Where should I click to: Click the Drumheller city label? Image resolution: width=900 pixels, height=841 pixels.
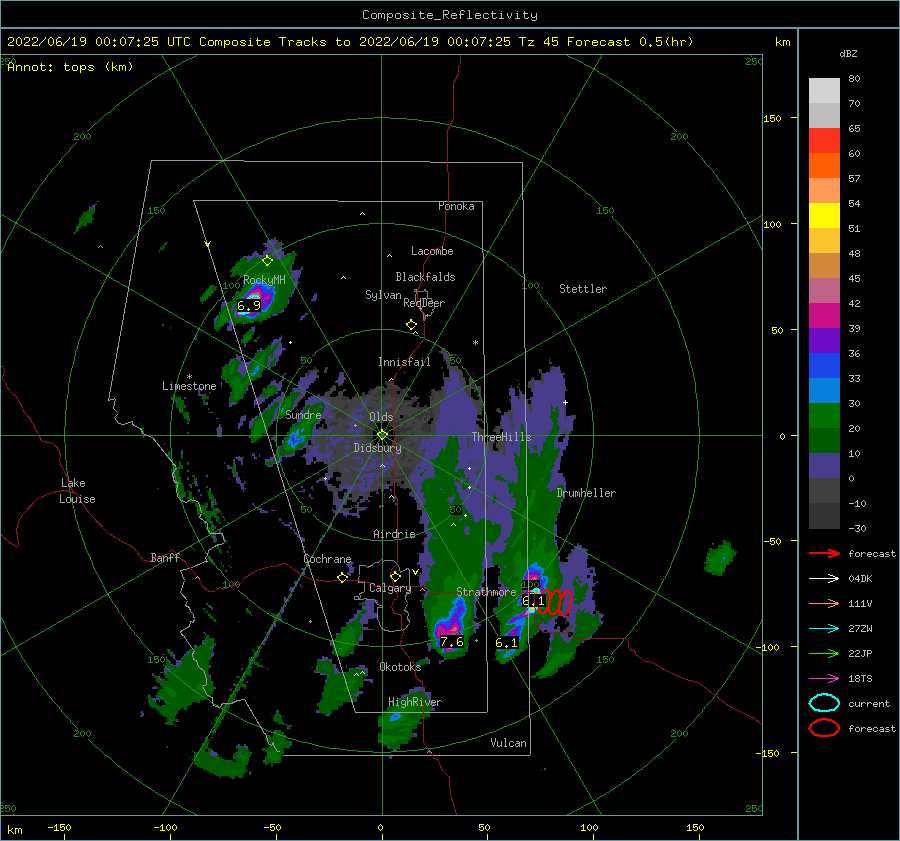[586, 493]
